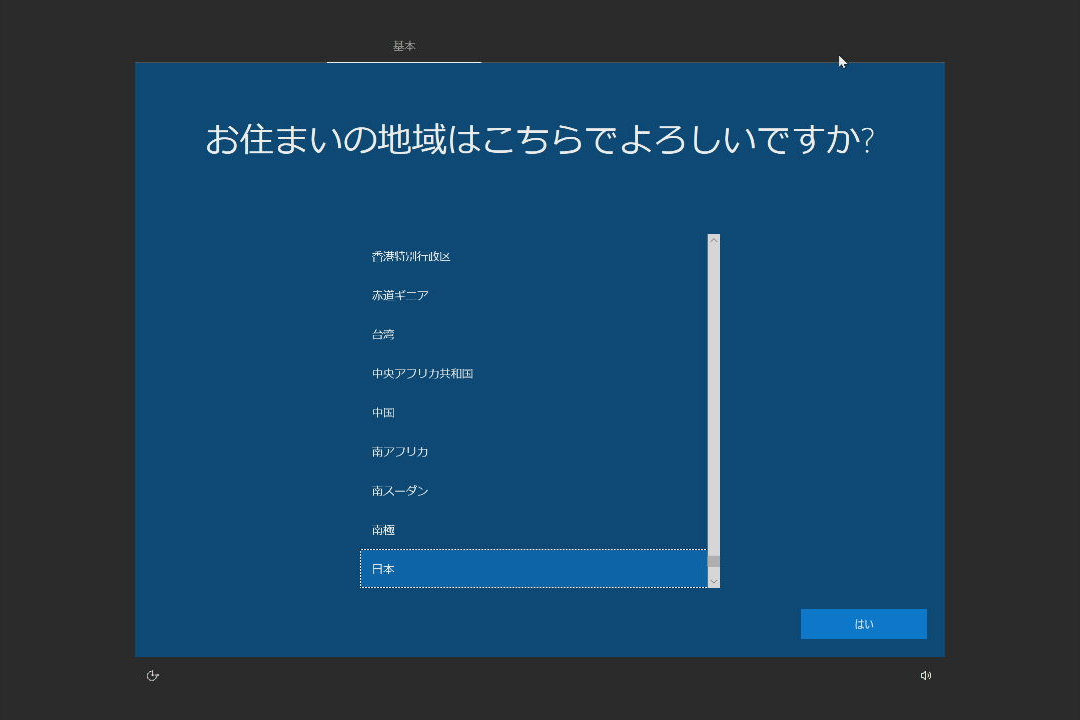Choose 赤道ギニア in the region list
The width and height of the screenshot is (1080, 720).
[x=534, y=295]
